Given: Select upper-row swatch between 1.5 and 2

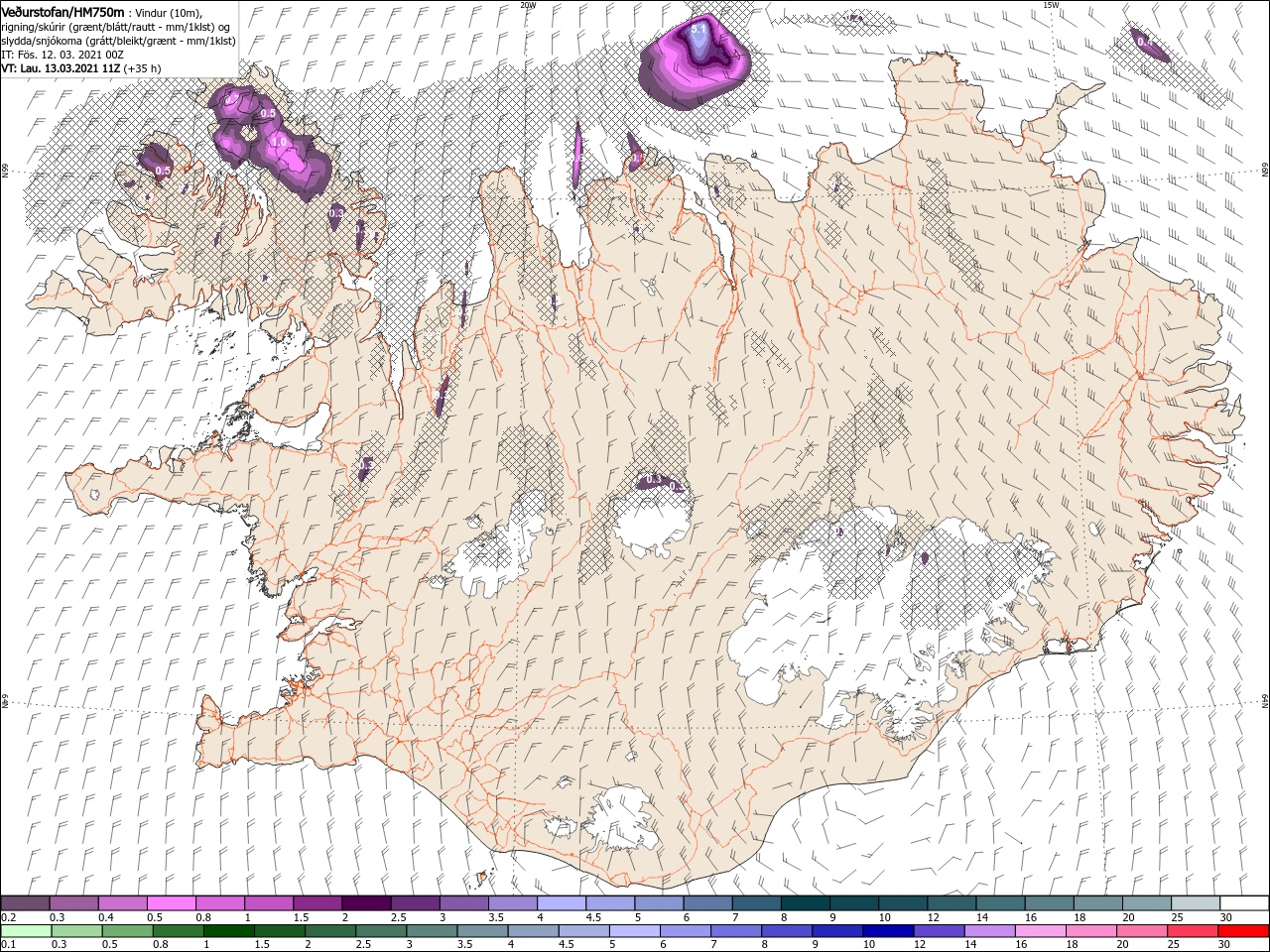Looking at the screenshot, I should (x=317, y=903).
